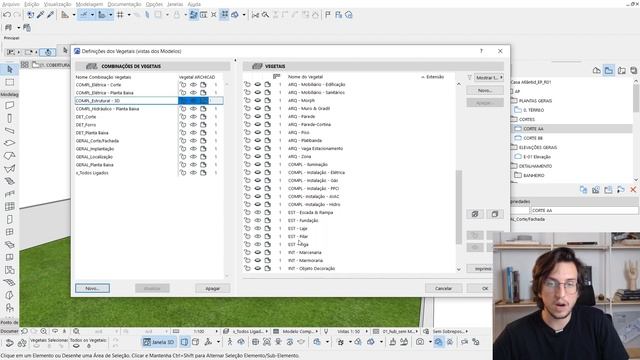
Task: Click the red delete X in the Navigator
Action: [633, 190]
